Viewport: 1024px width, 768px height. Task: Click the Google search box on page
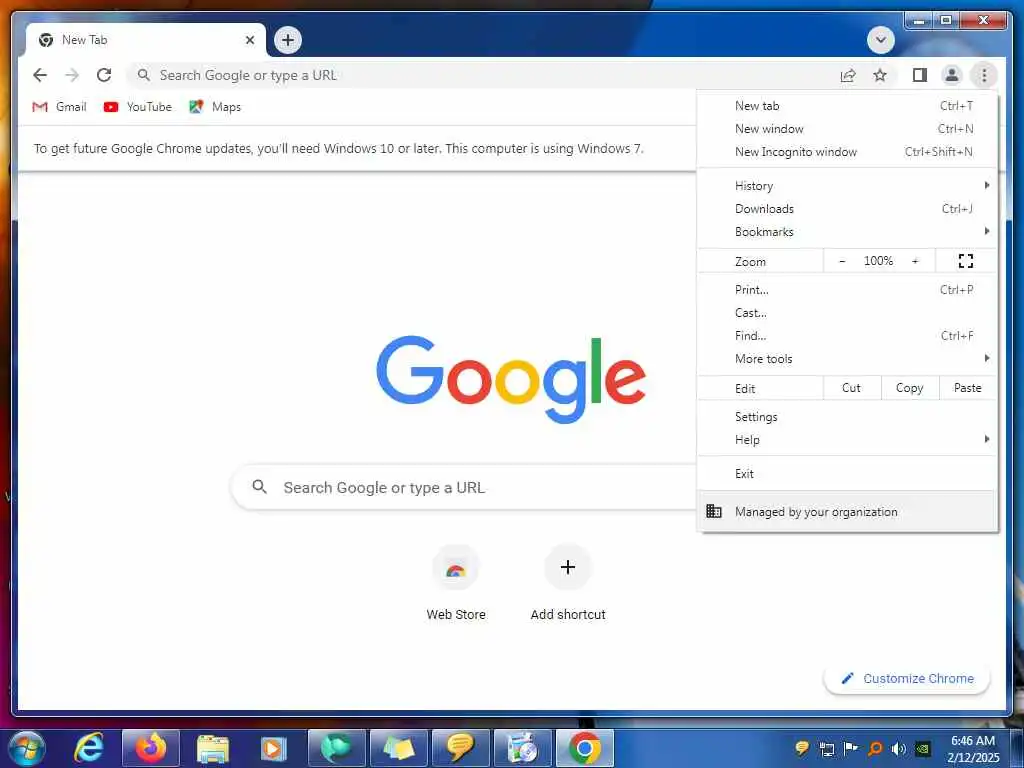[x=464, y=487]
